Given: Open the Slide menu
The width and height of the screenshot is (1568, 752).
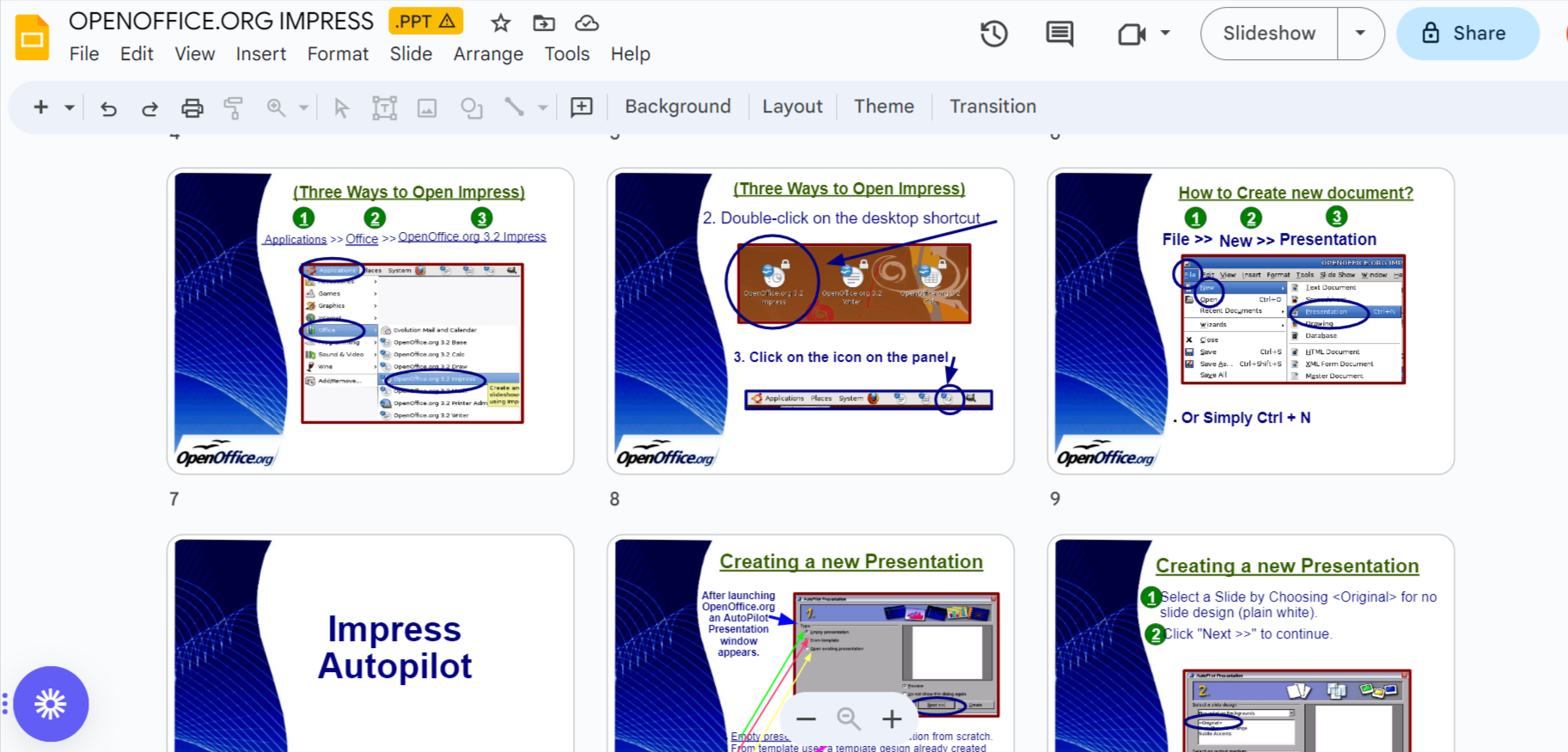Looking at the screenshot, I should 411,54.
